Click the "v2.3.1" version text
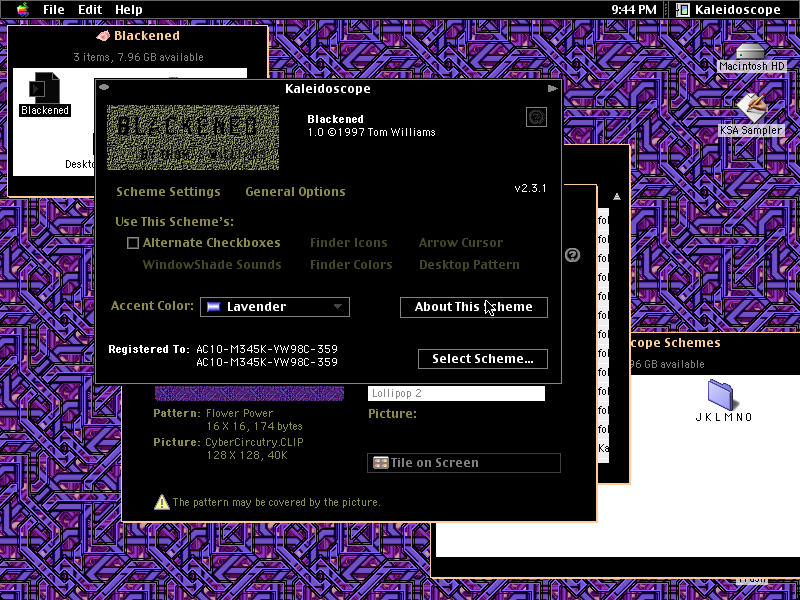 click(x=531, y=188)
